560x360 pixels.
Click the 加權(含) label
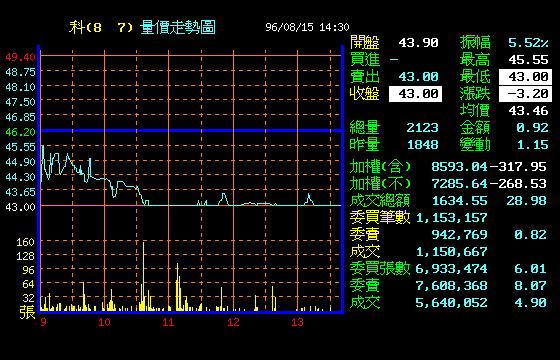(380, 167)
